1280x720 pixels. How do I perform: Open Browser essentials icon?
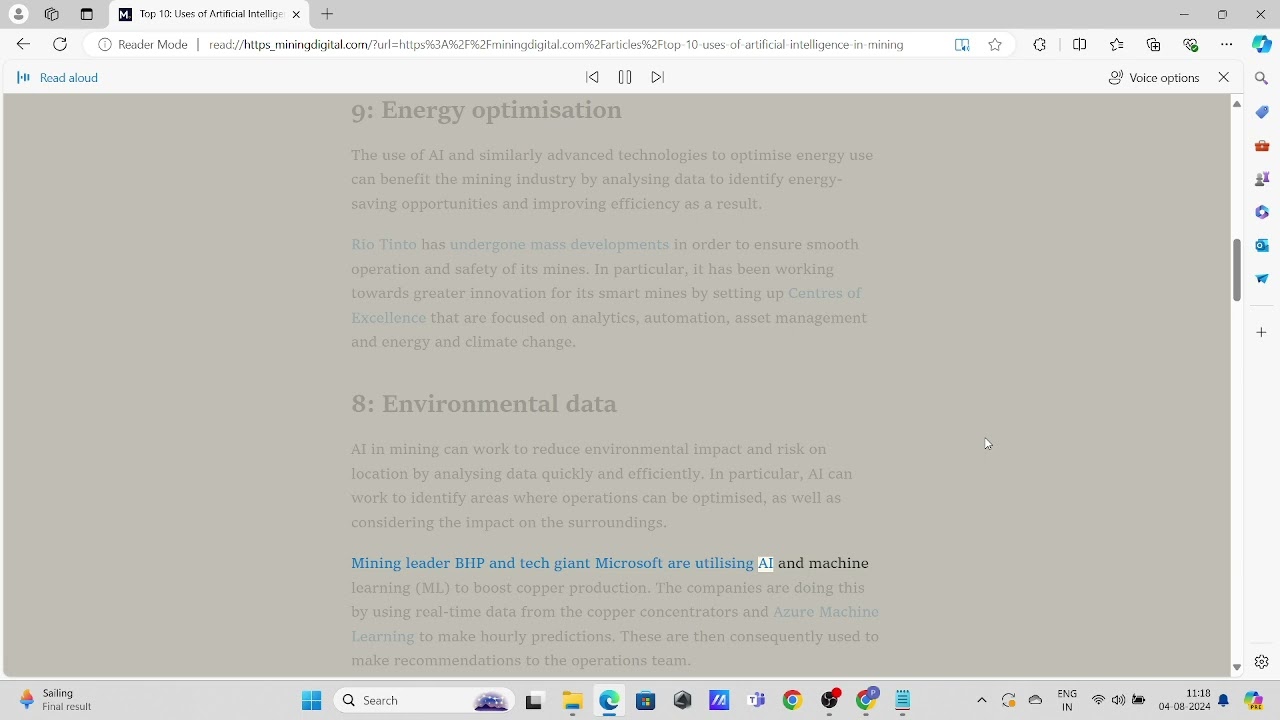click(1191, 45)
